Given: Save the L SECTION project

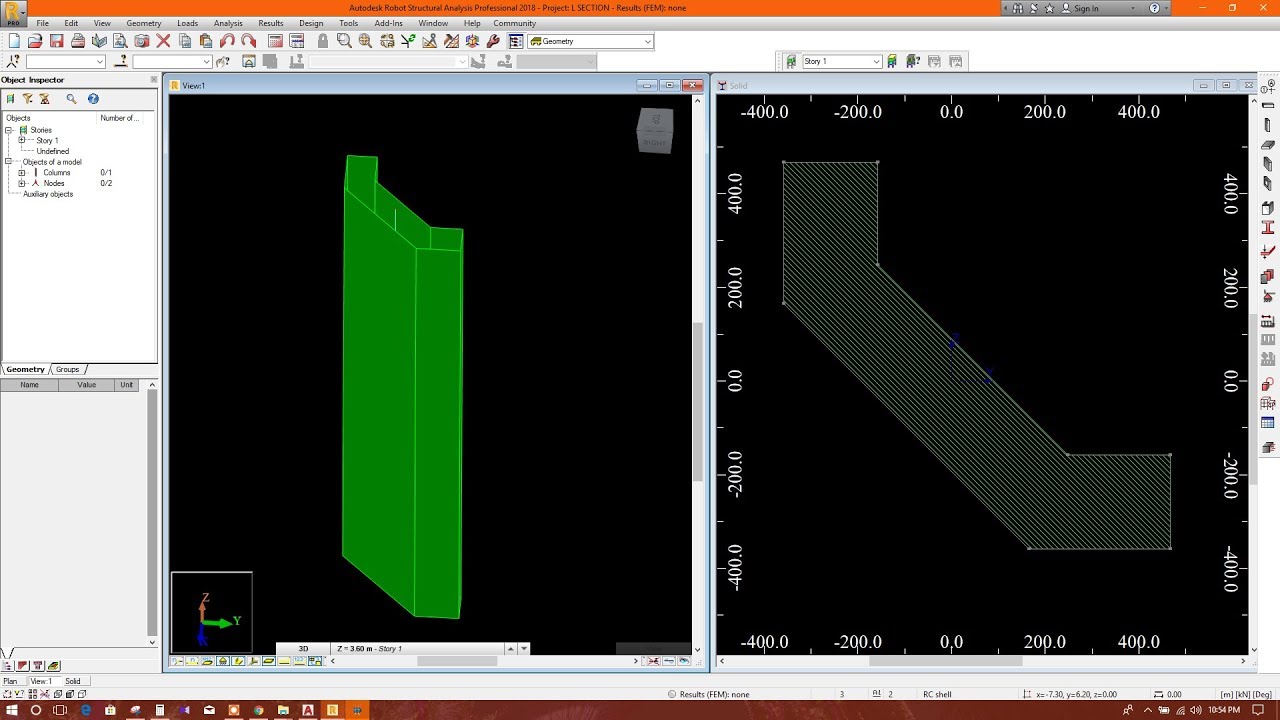Looking at the screenshot, I should [56, 41].
